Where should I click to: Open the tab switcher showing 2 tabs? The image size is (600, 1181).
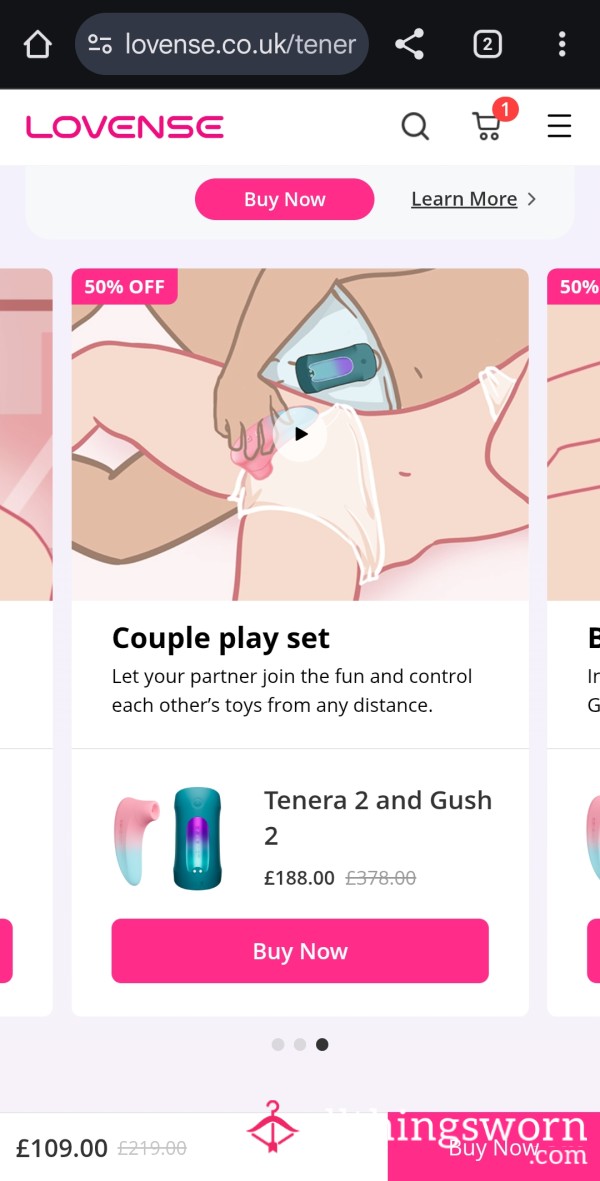[x=487, y=44]
